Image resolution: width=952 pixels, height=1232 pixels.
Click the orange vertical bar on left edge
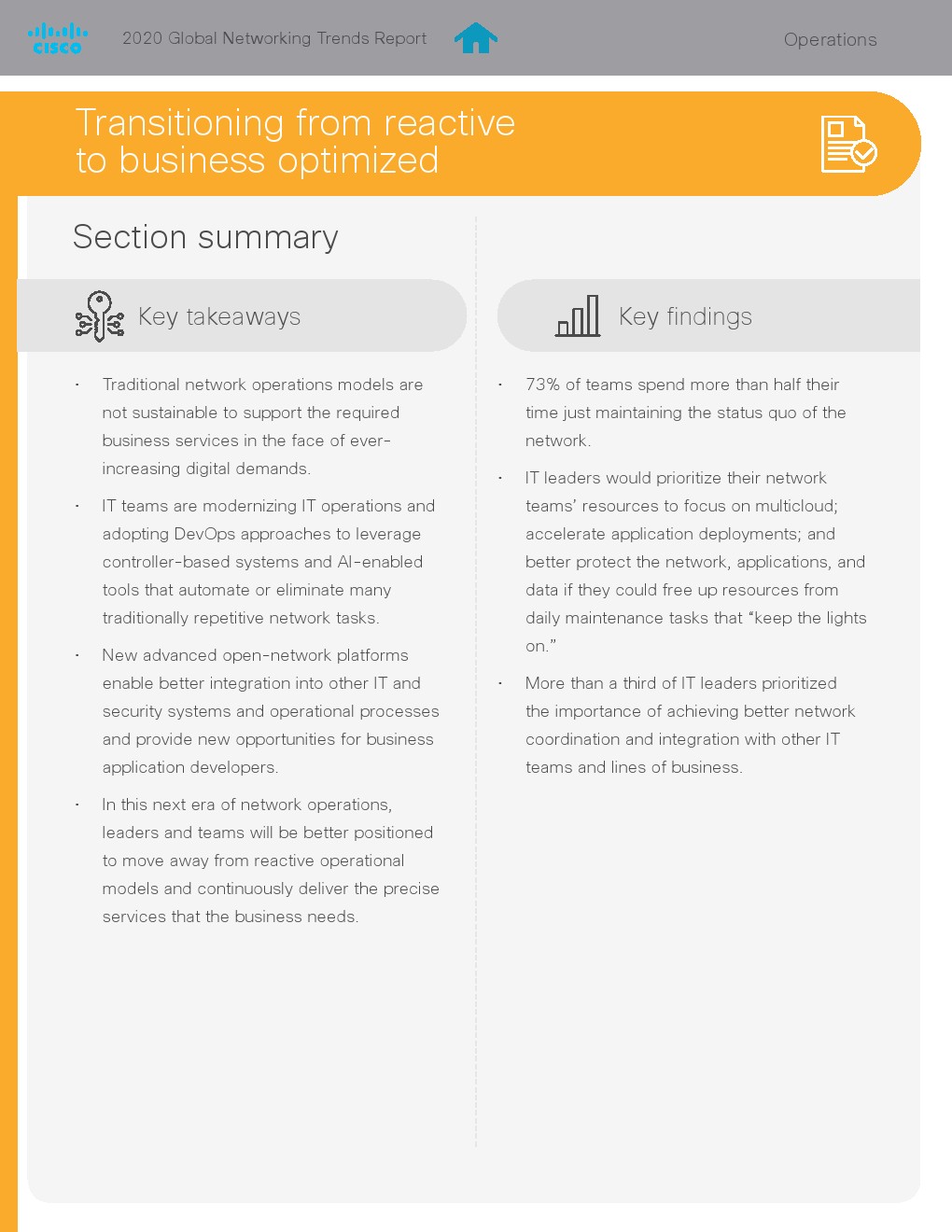coord(8,709)
